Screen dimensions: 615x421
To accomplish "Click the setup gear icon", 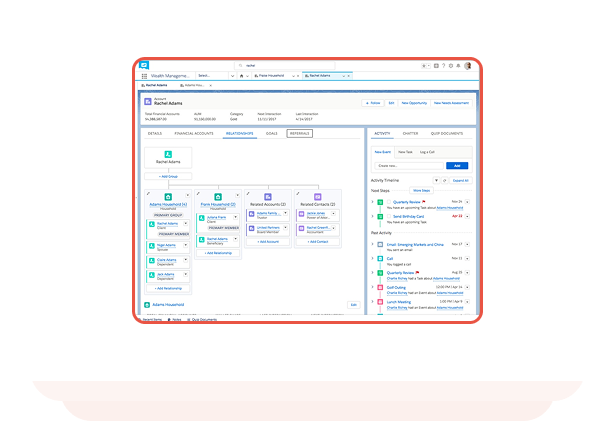I will (451, 66).
